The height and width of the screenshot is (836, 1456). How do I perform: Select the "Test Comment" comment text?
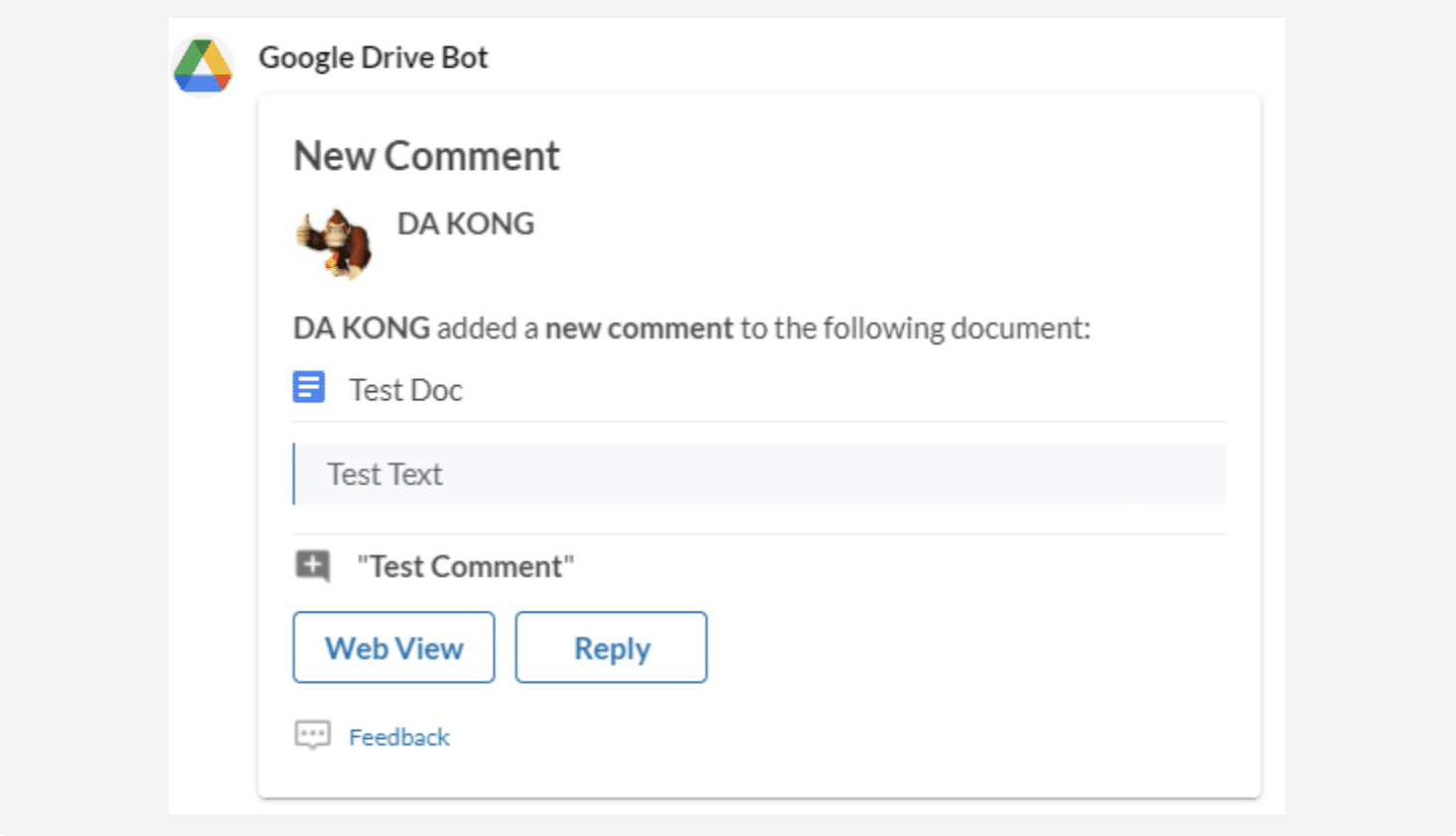465,567
